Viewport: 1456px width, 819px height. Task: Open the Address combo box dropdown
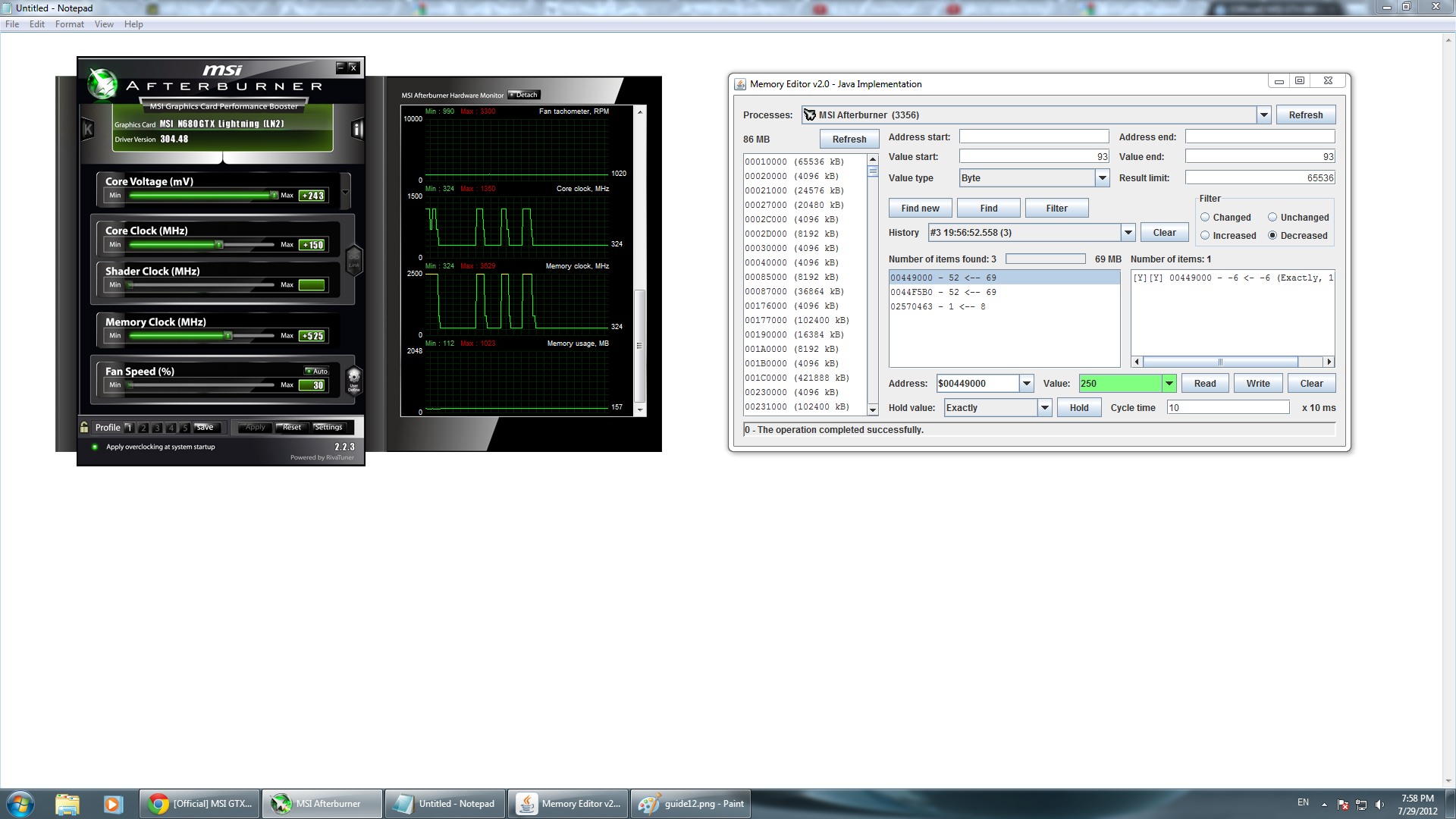1027,384
